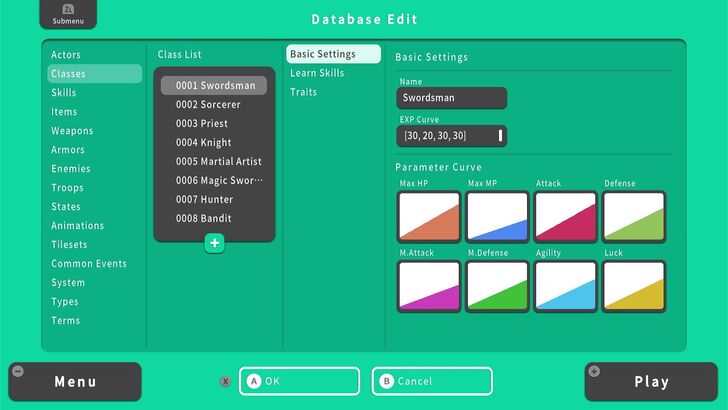Open the Defense parameter curve

tap(634, 217)
